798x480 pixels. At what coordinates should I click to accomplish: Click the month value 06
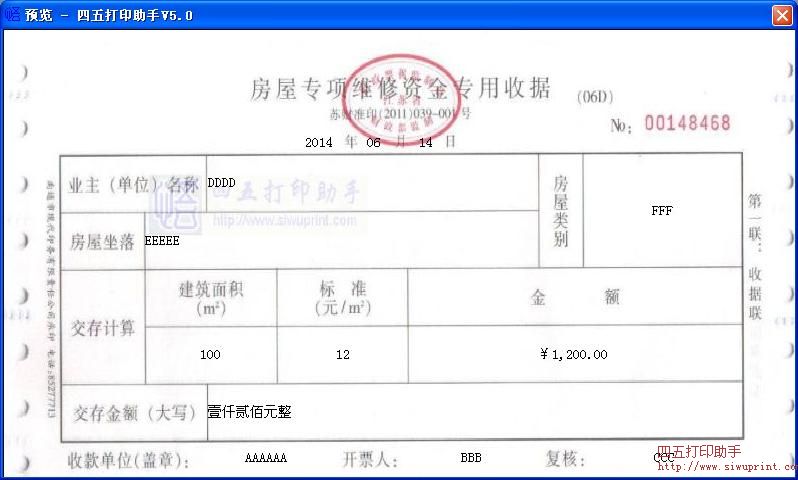pyautogui.click(x=374, y=143)
